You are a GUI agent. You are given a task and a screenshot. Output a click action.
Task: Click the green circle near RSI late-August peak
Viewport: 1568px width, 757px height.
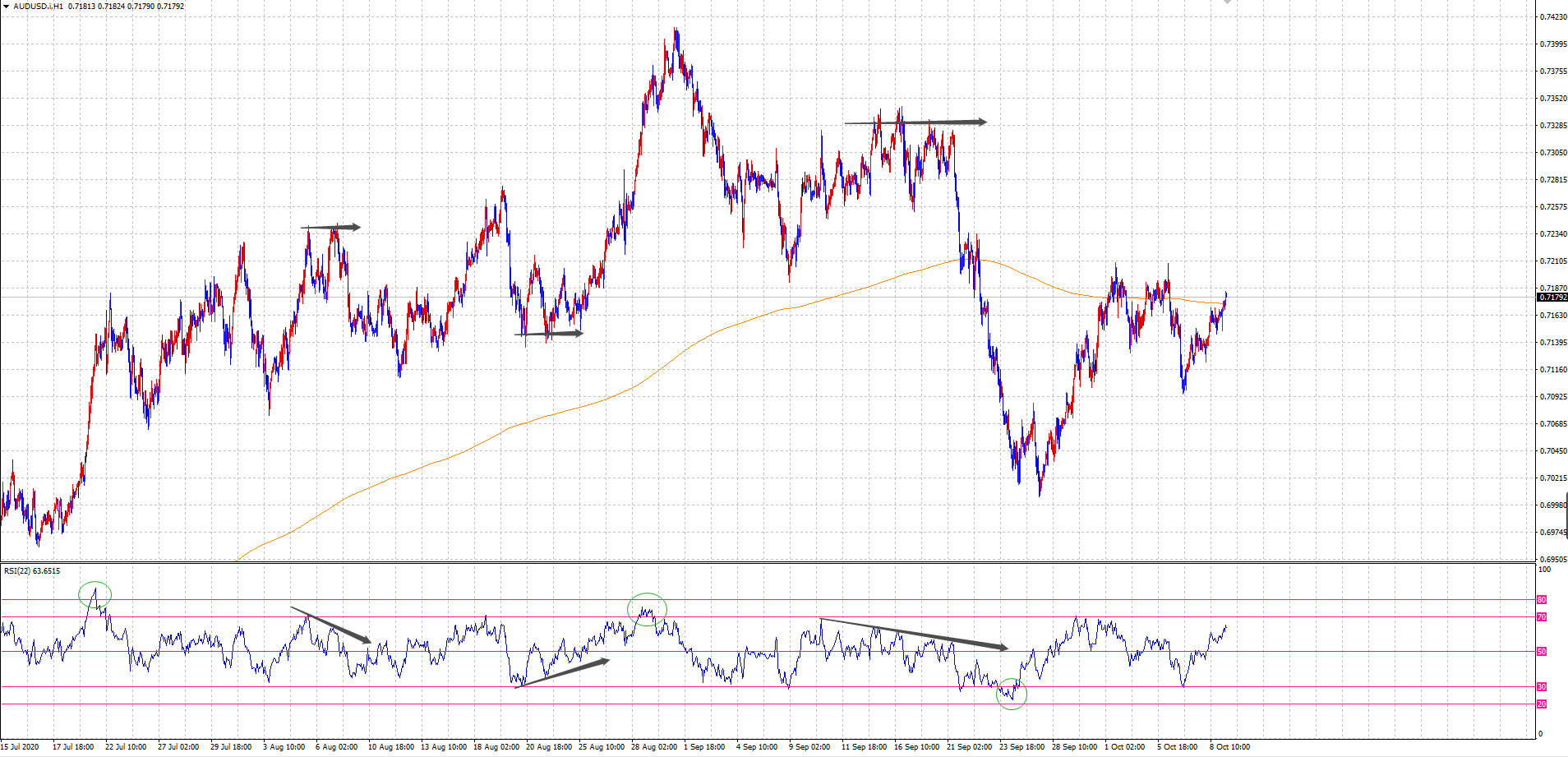coord(647,609)
